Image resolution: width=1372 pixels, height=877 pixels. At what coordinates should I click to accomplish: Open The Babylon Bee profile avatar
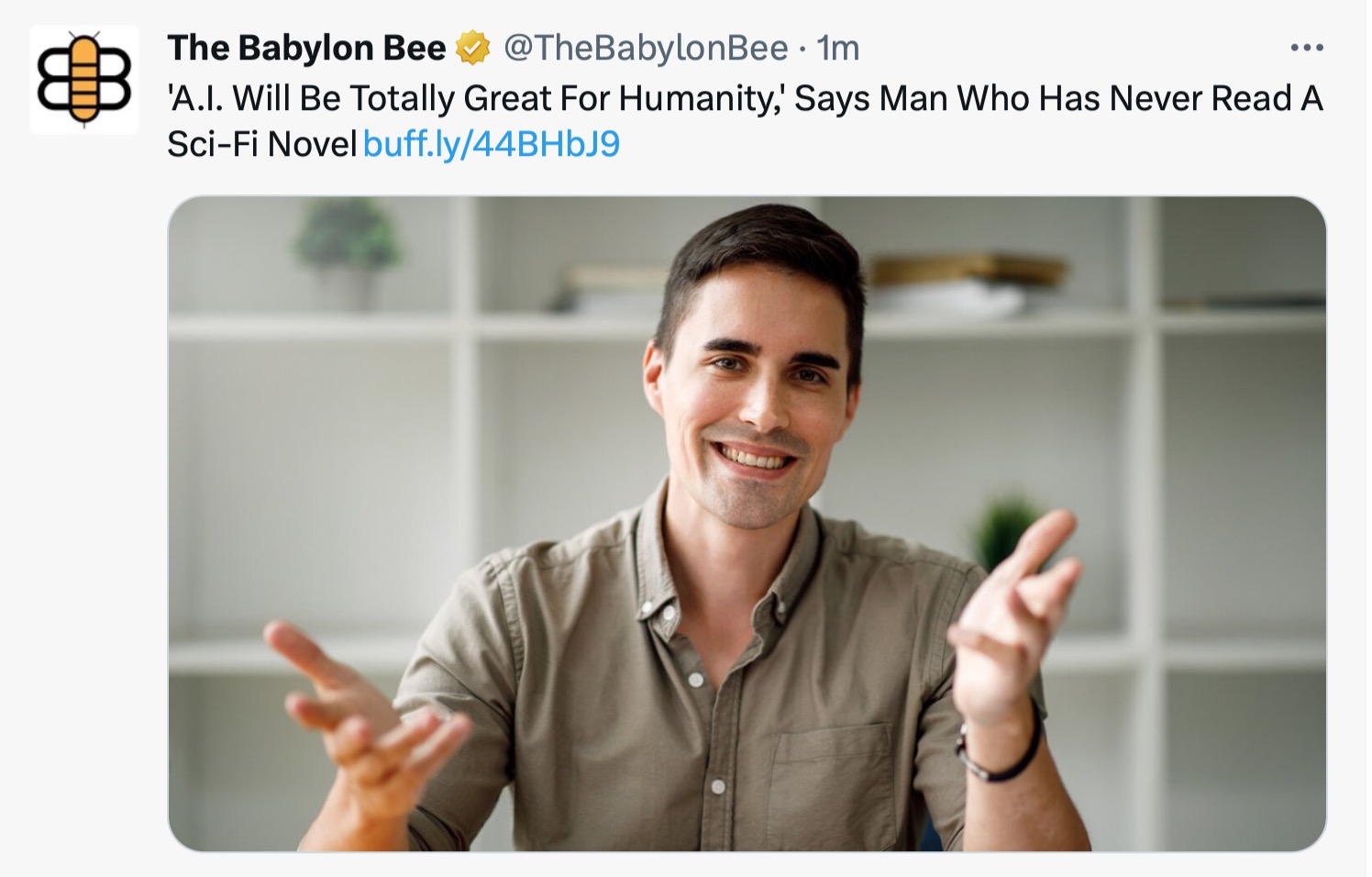[x=84, y=80]
